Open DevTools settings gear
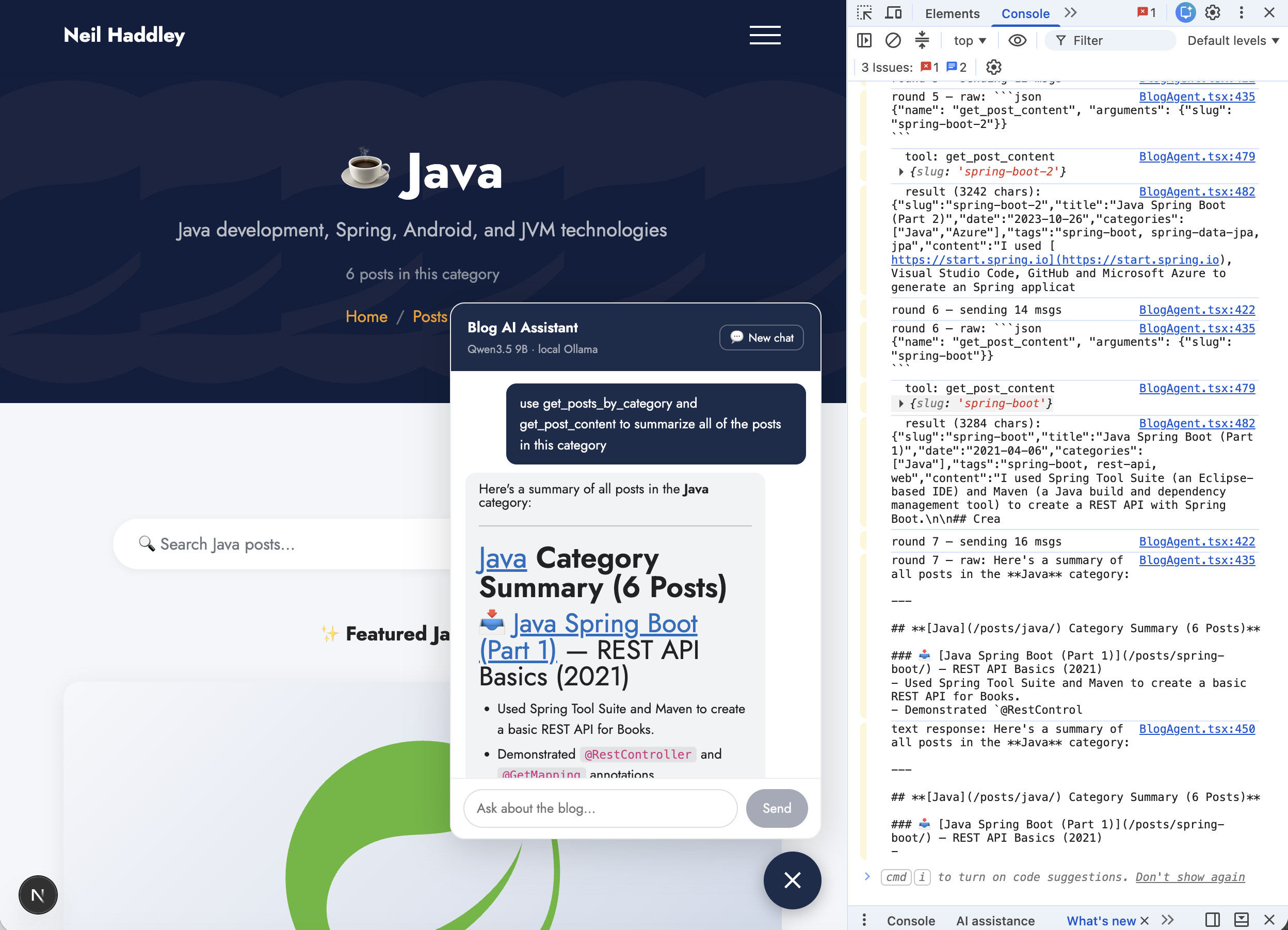Screen dimensions: 1288x930 point(1213,12)
